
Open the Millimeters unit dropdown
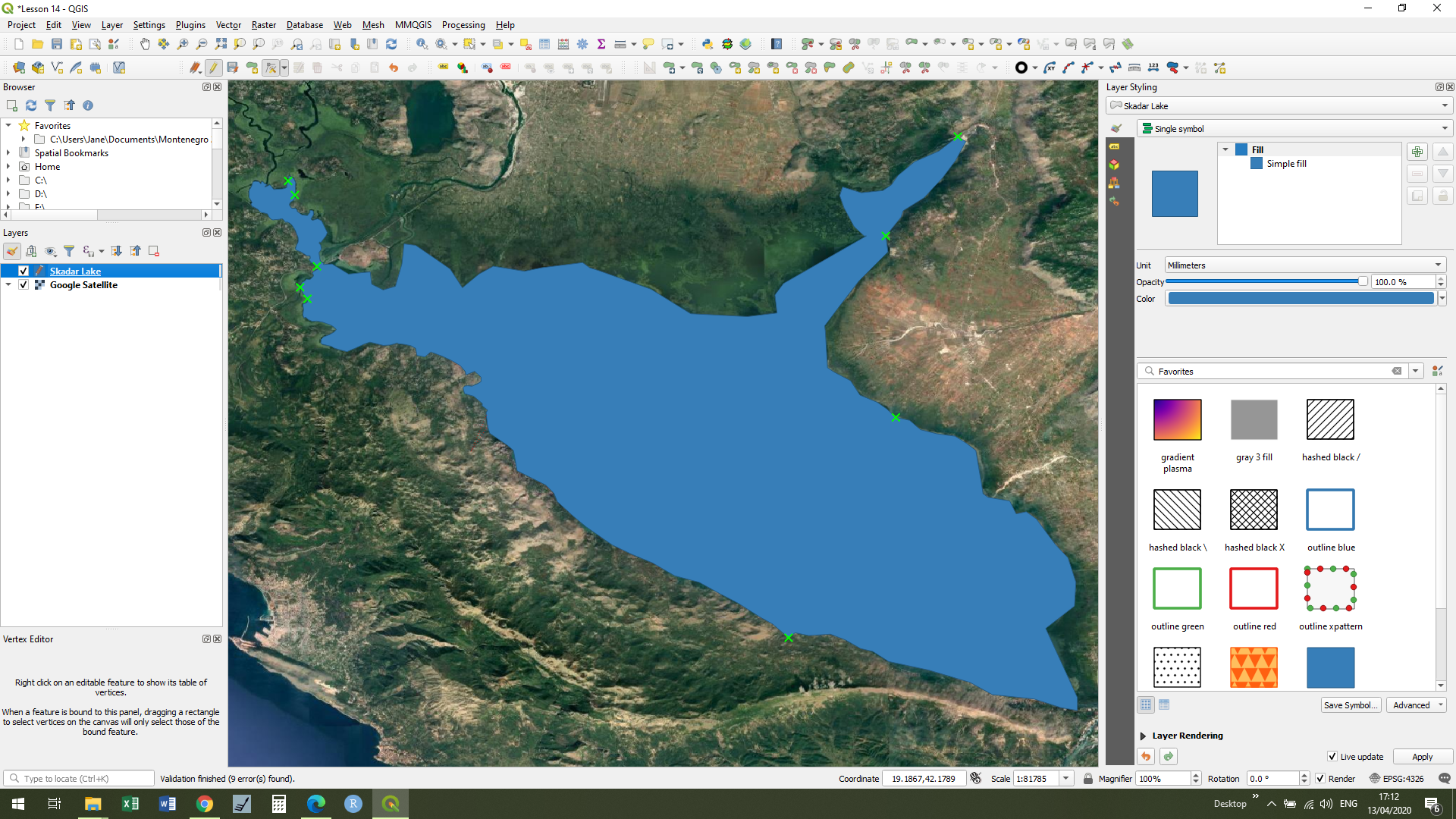tap(1304, 265)
